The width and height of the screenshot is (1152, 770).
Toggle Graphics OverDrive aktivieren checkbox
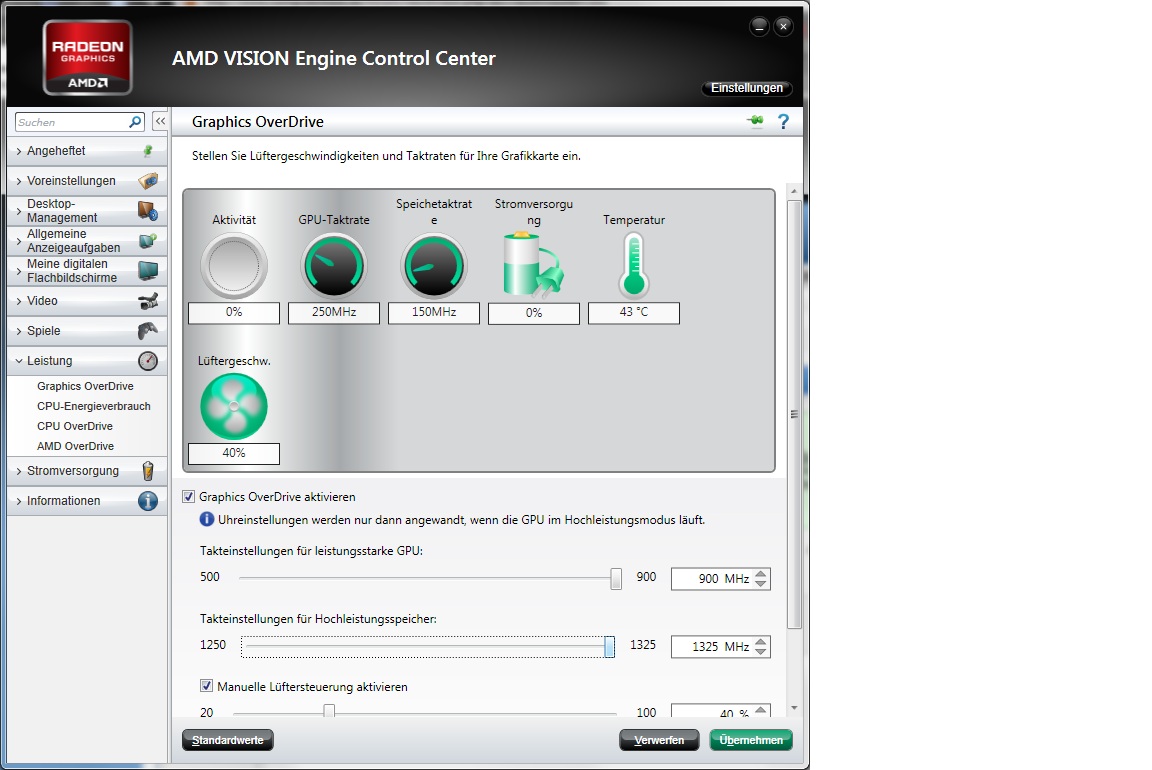189,497
